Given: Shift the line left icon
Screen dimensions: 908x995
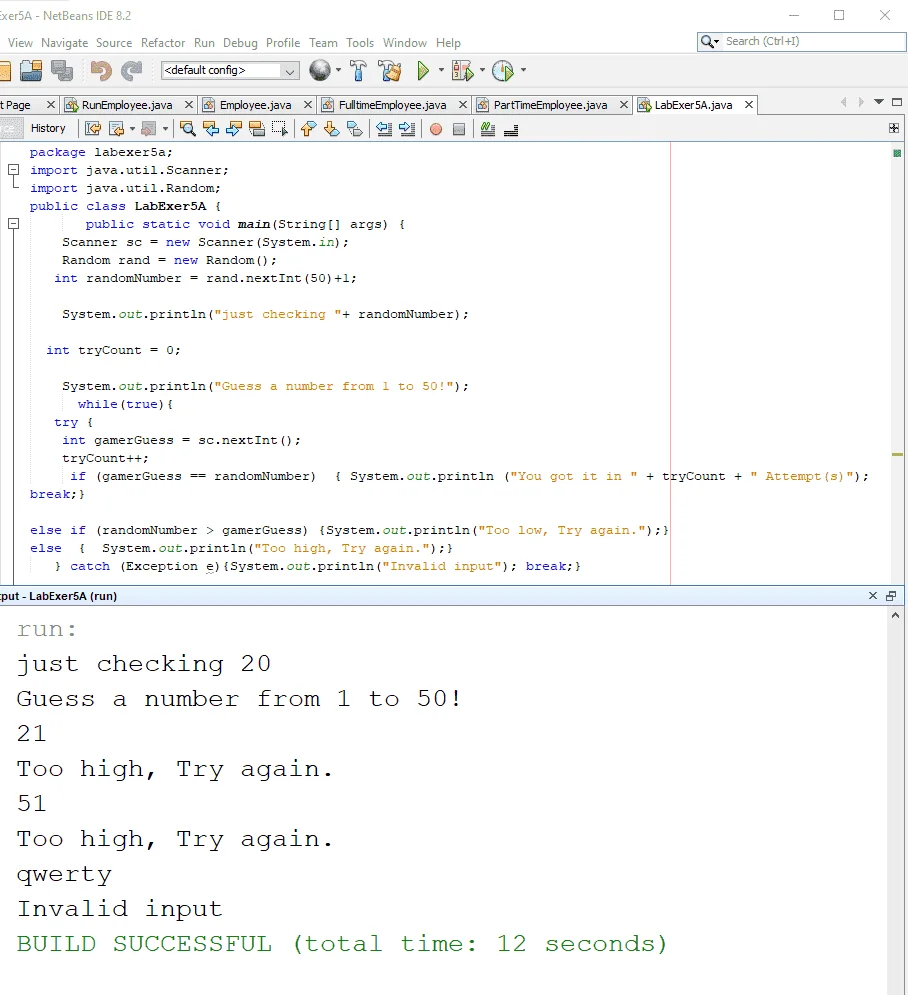Looking at the screenshot, I should 384,129.
